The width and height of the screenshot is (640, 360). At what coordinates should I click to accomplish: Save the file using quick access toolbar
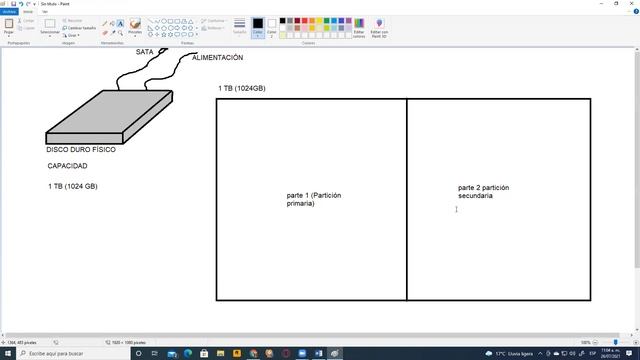click(x=13, y=4)
